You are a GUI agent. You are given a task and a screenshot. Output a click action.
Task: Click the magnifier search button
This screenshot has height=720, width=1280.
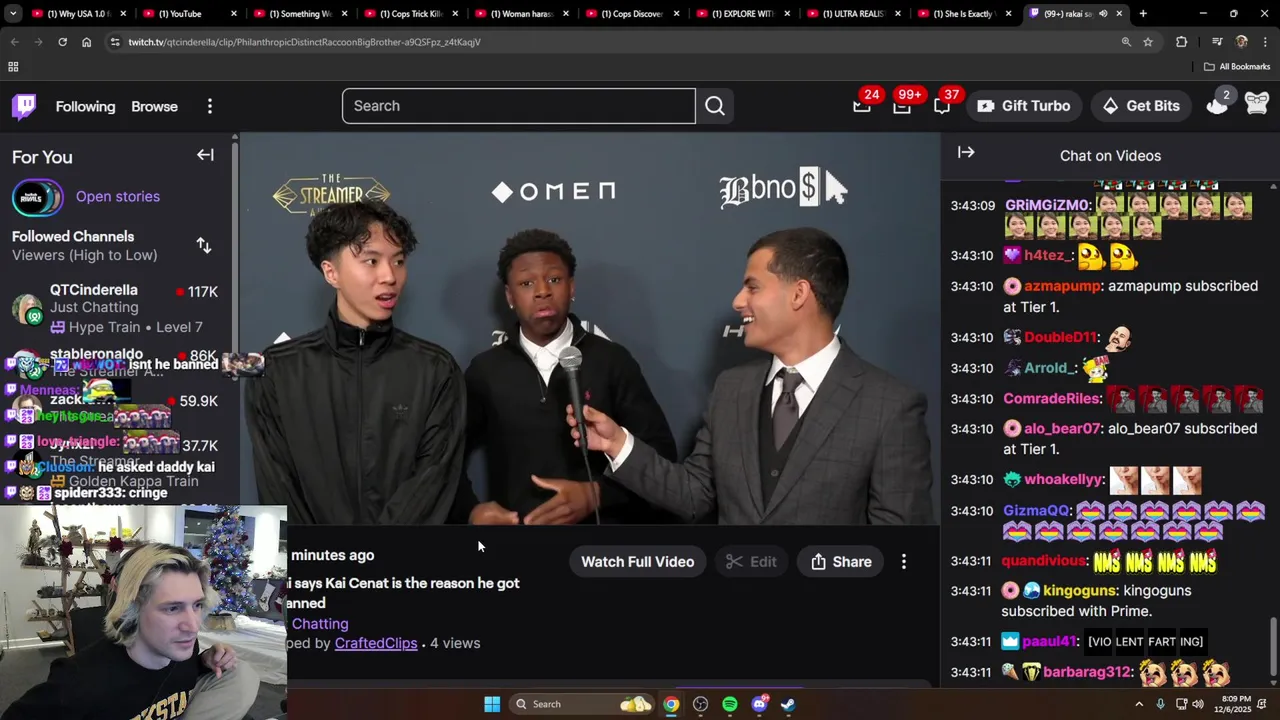click(715, 106)
